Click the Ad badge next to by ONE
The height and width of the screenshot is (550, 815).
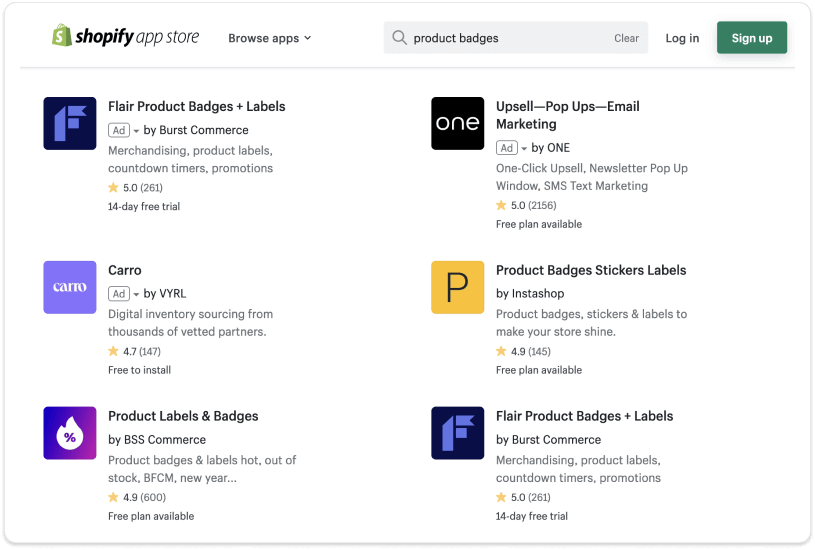point(507,148)
